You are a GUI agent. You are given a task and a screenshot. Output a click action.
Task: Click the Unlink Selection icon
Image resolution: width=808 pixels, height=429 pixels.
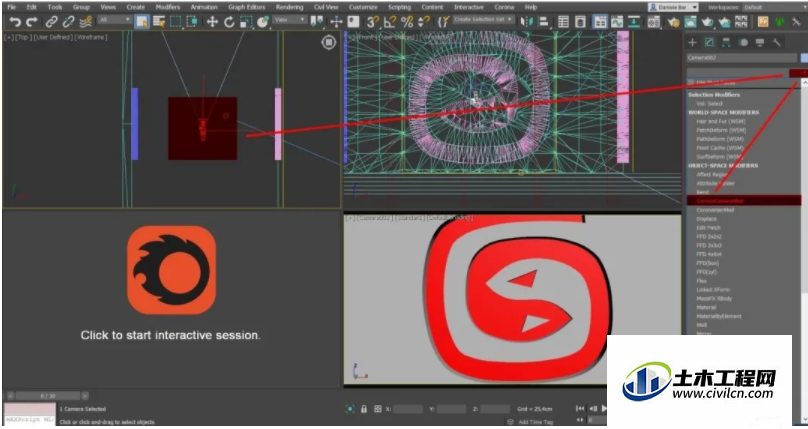(x=69, y=22)
